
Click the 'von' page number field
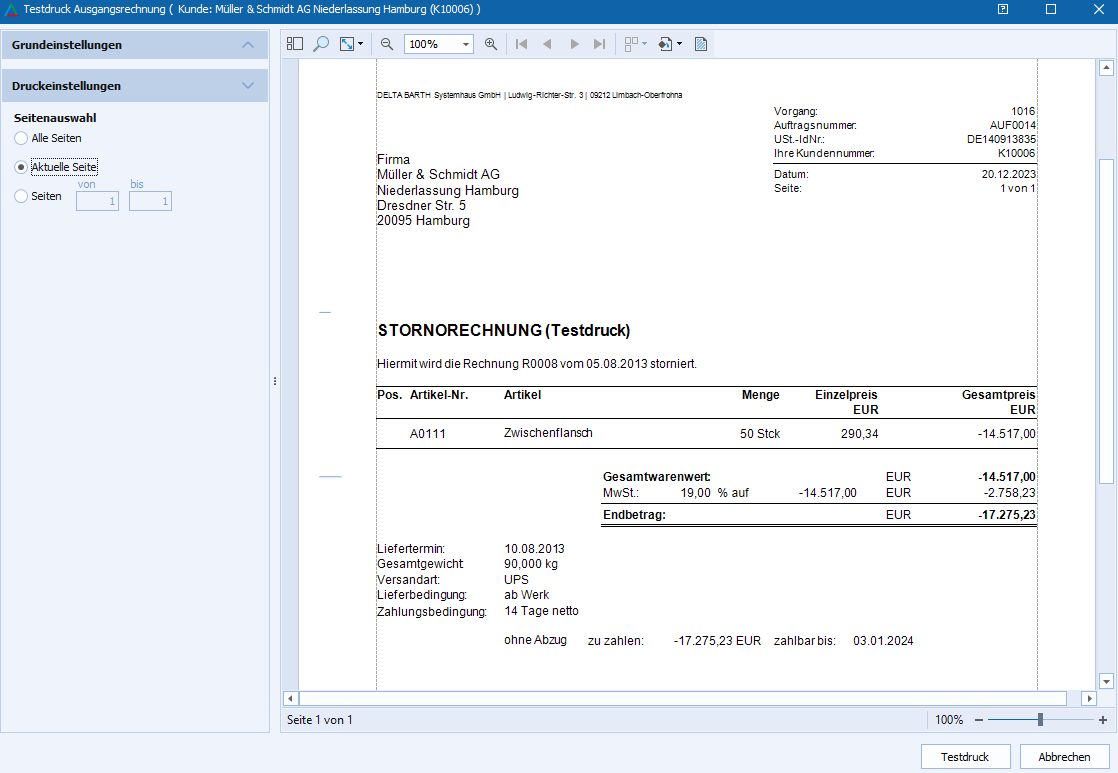(98, 202)
